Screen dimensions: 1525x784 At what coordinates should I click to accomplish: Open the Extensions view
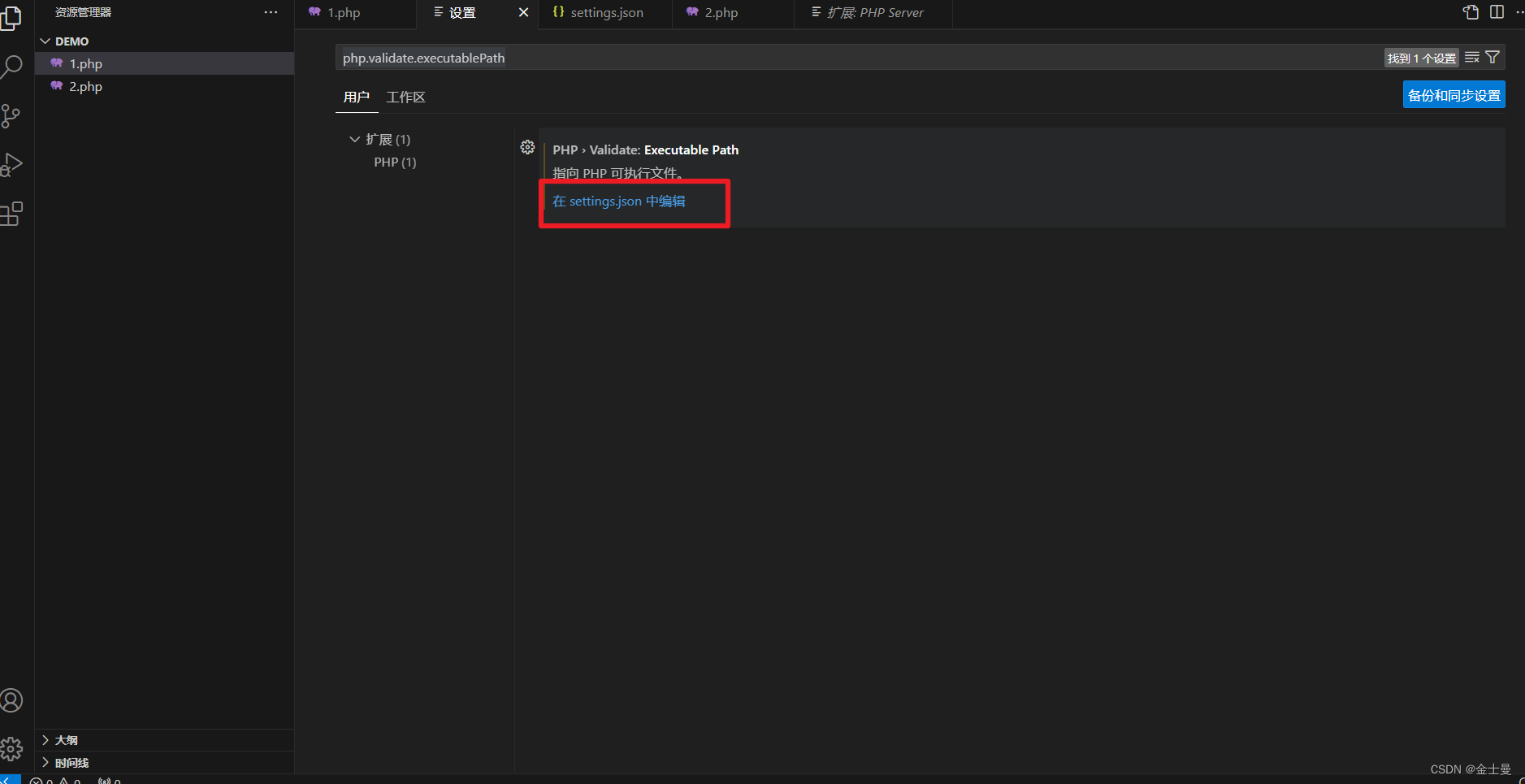[11, 214]
